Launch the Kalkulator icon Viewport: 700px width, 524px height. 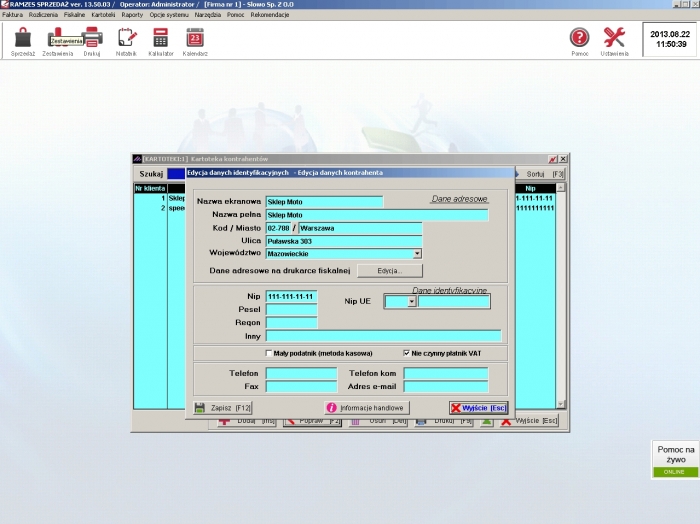161,41
